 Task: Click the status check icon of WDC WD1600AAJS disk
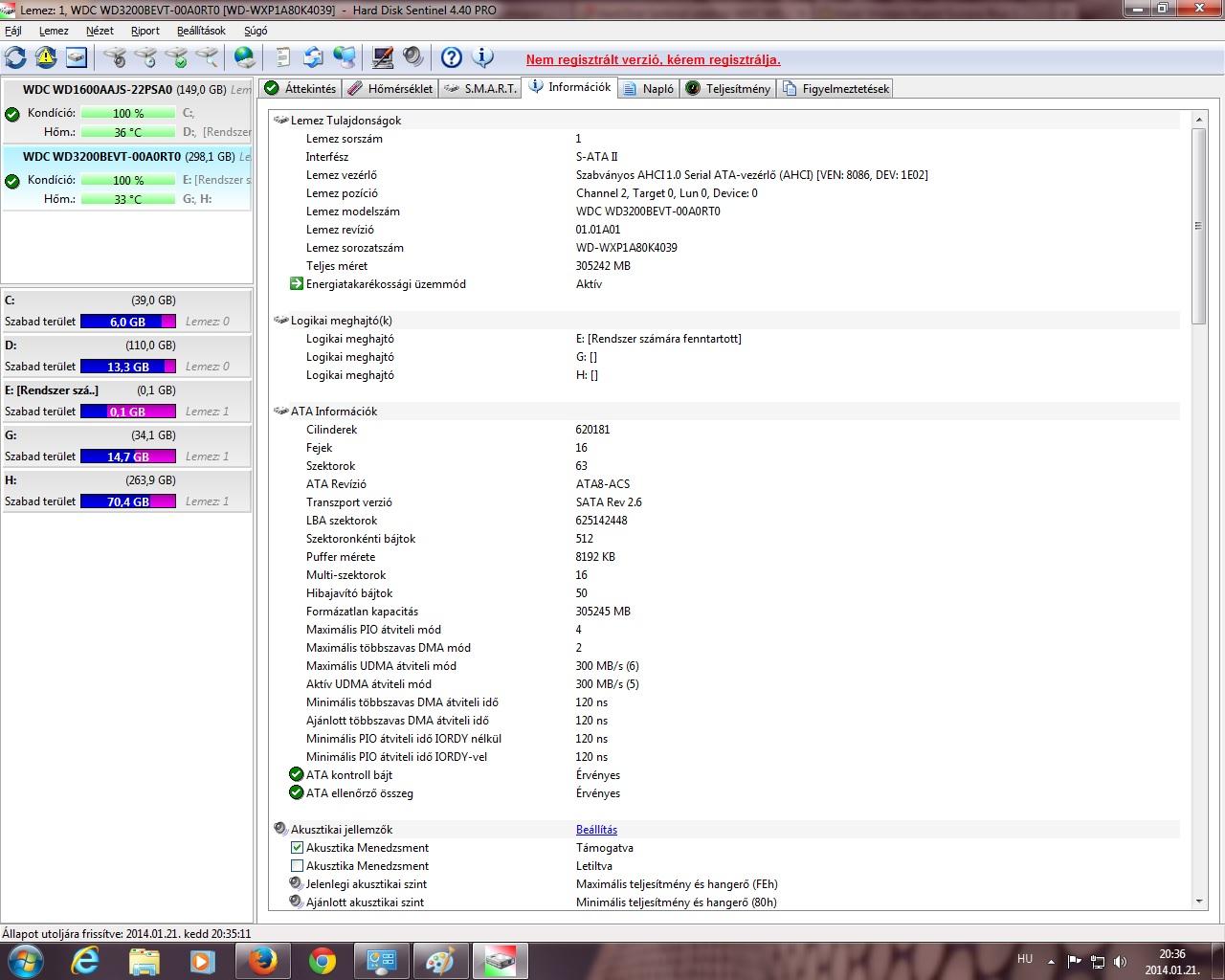pos(12,114)
